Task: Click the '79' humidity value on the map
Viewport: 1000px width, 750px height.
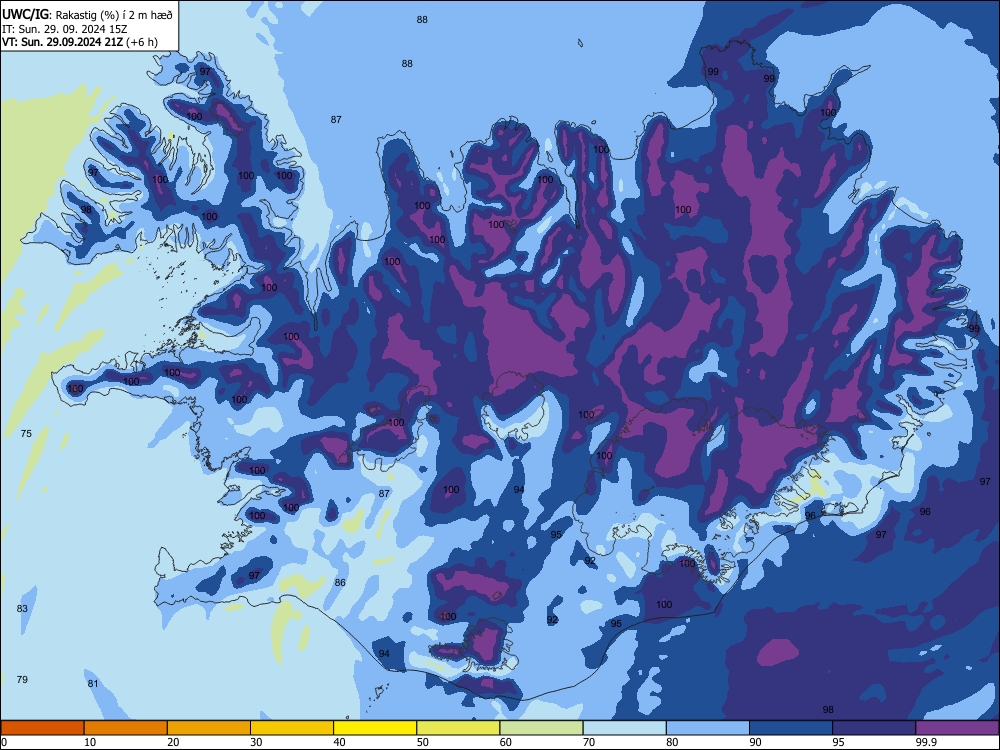Action: pos(22,680)
